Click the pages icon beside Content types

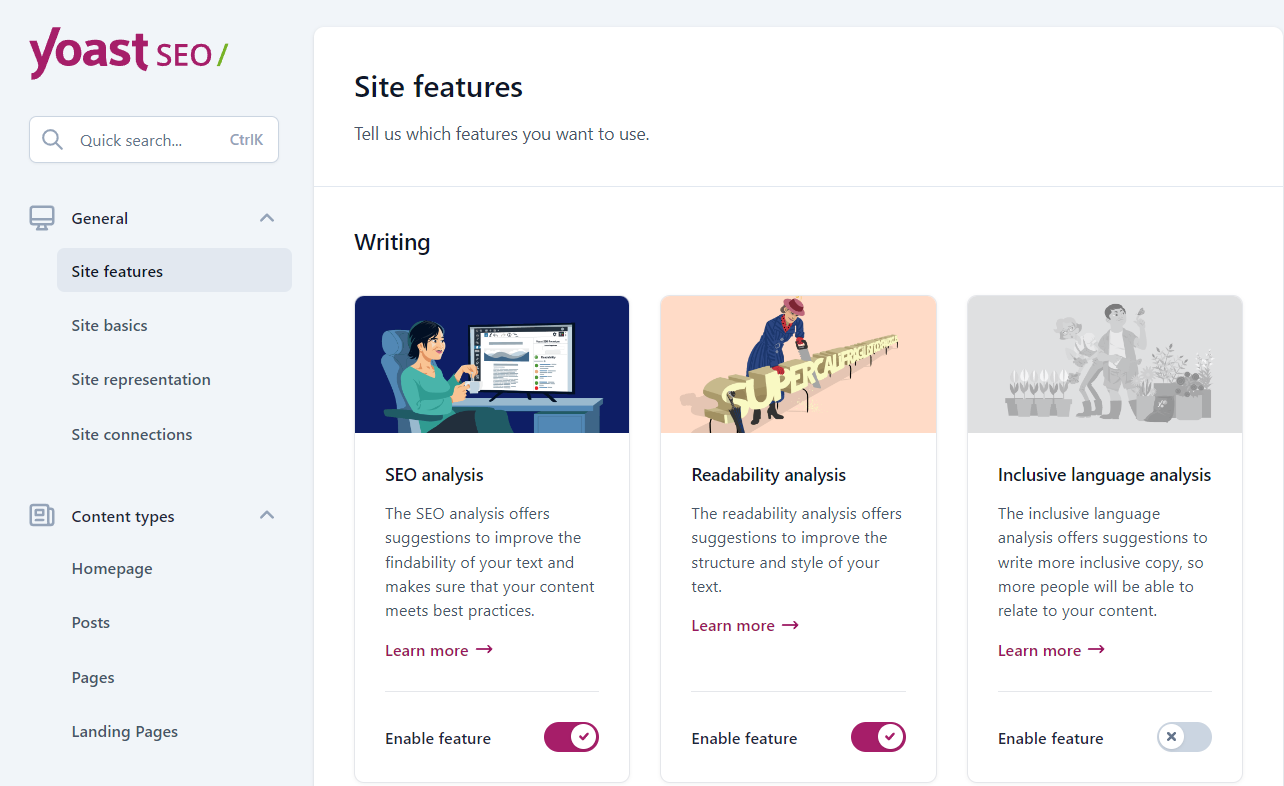point(42,515)
